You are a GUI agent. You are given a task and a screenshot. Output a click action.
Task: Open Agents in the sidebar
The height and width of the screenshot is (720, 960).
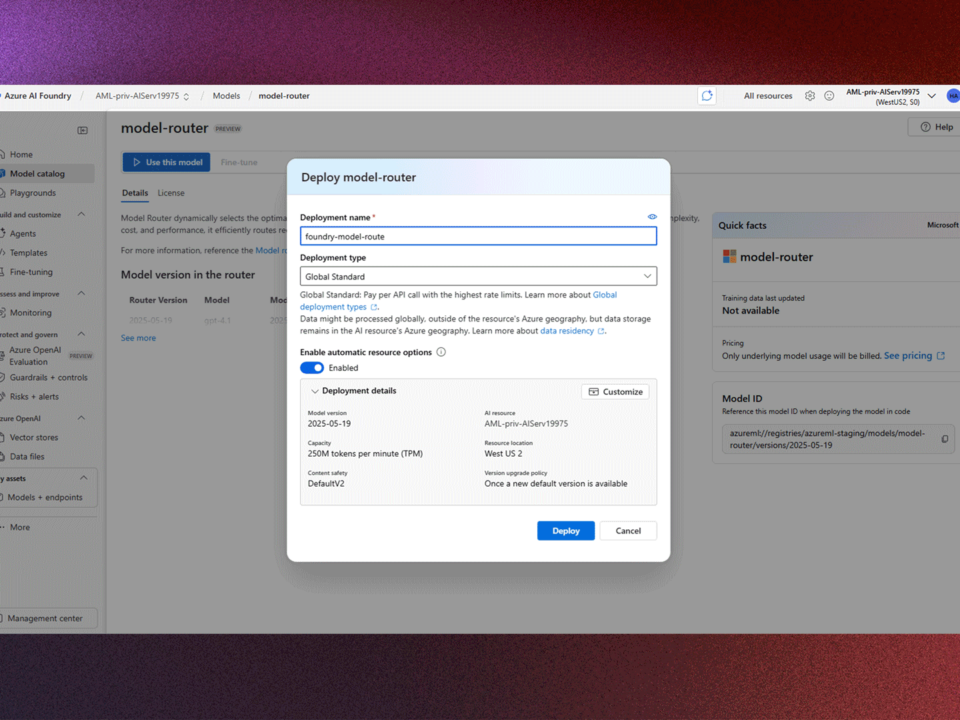click(23, 234)
